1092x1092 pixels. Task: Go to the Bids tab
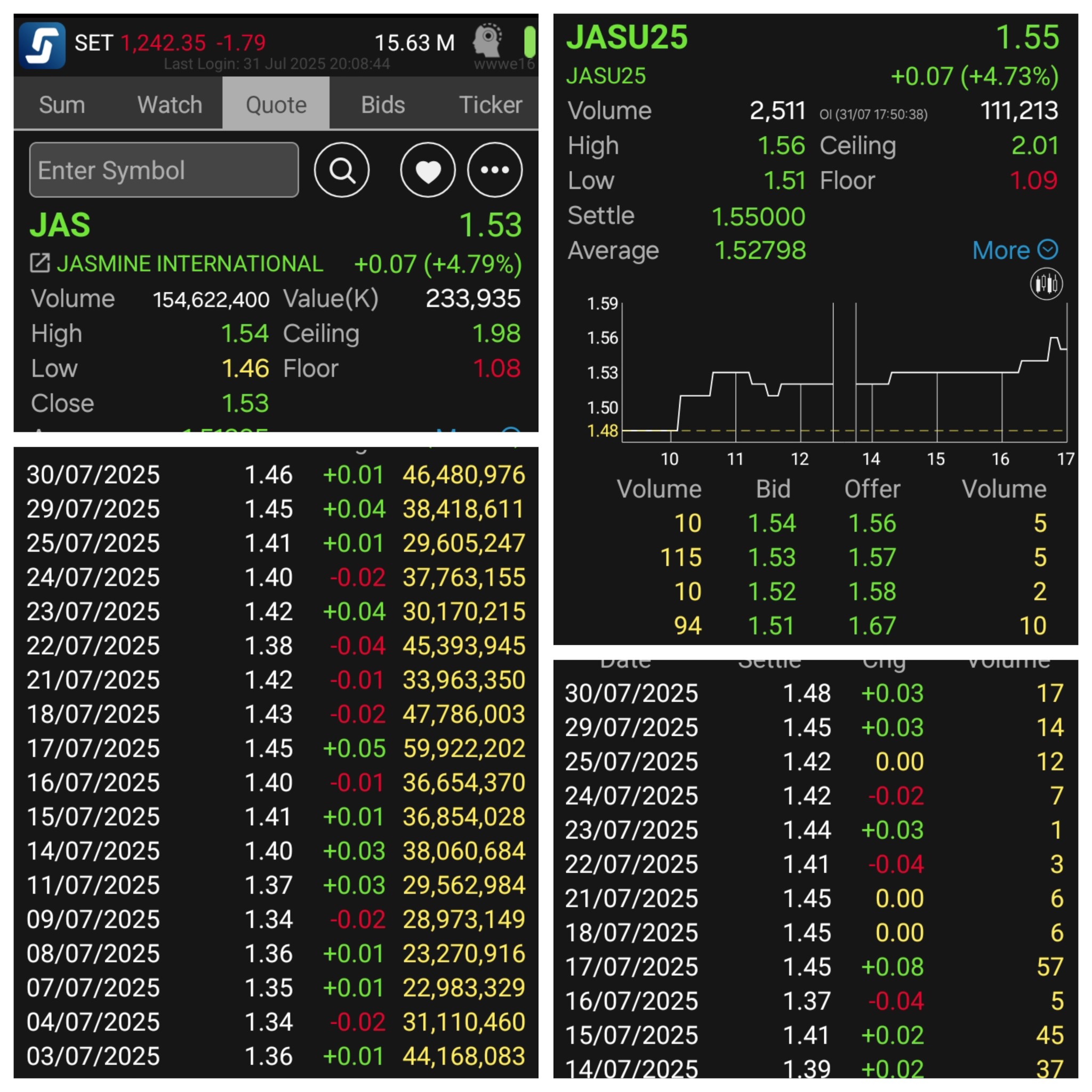pos(383,105)
